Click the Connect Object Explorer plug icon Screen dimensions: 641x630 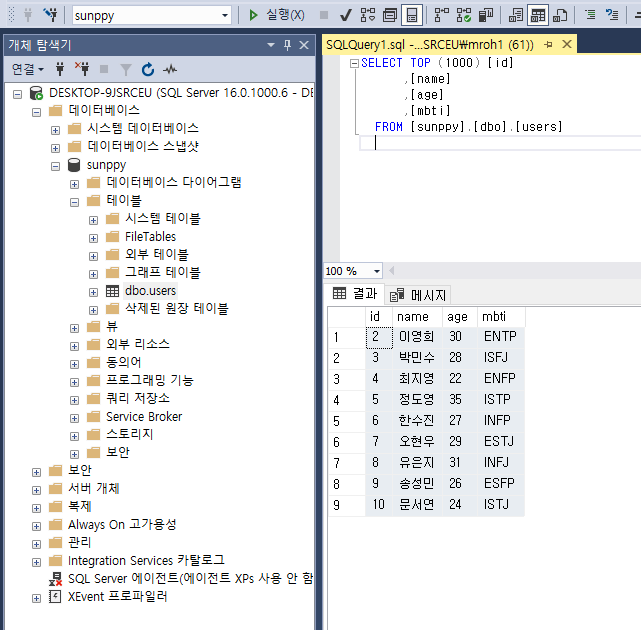60,70
